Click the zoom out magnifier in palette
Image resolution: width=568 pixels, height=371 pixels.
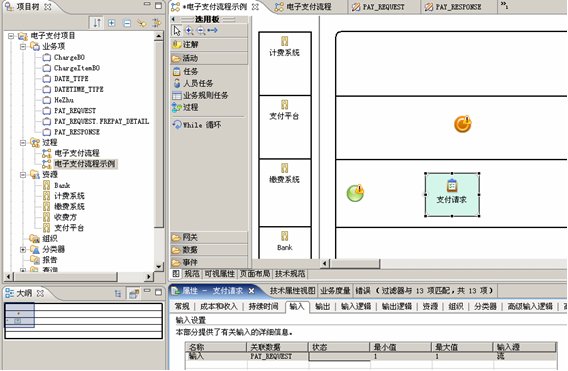201,31
